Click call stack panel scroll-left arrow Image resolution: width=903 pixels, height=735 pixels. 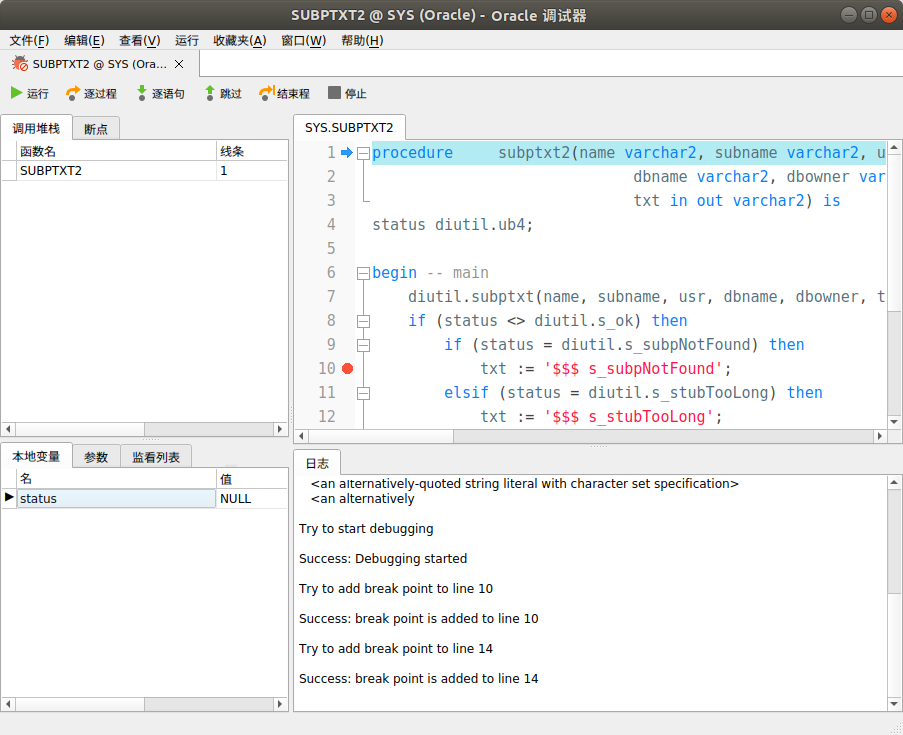click(x=8, y=429)
